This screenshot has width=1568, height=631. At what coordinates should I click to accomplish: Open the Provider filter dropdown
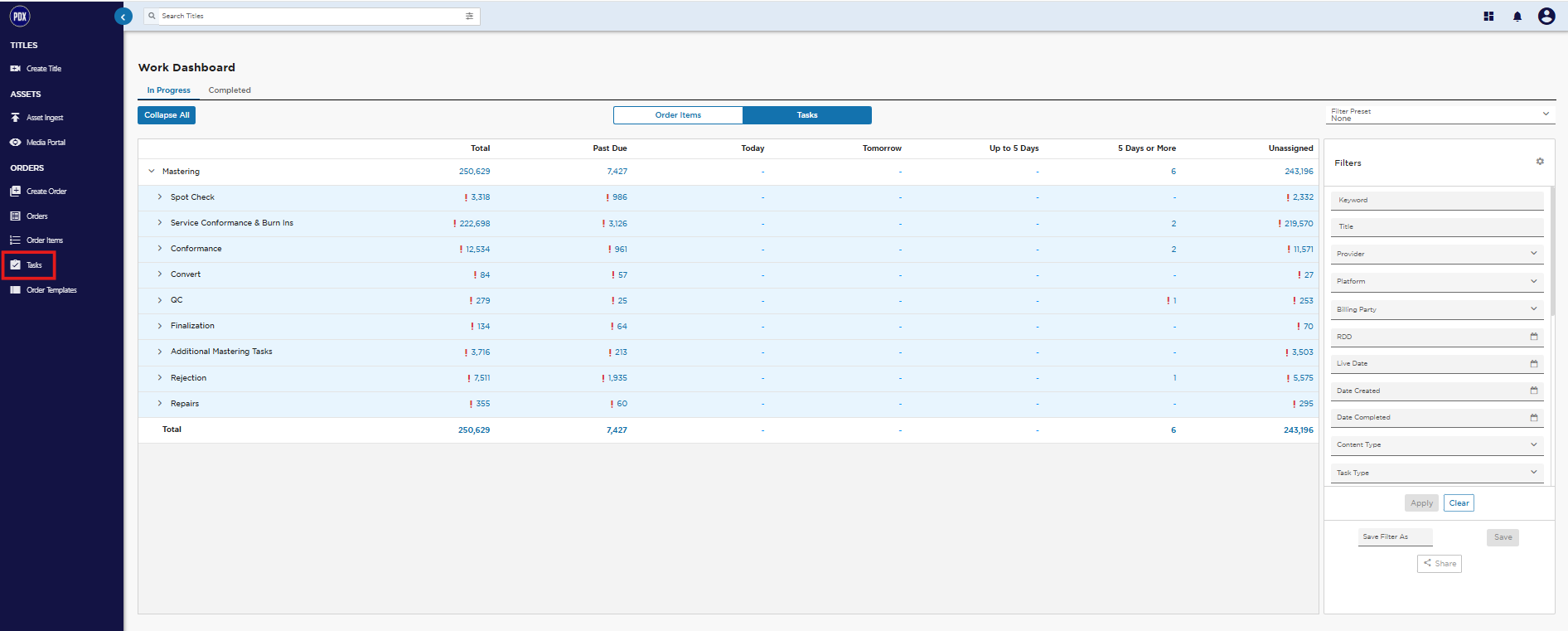point(1437,254)
